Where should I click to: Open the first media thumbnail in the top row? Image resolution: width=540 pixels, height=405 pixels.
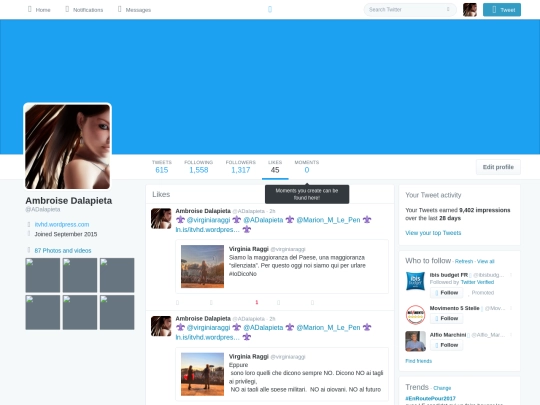click(x=43, y=275)
